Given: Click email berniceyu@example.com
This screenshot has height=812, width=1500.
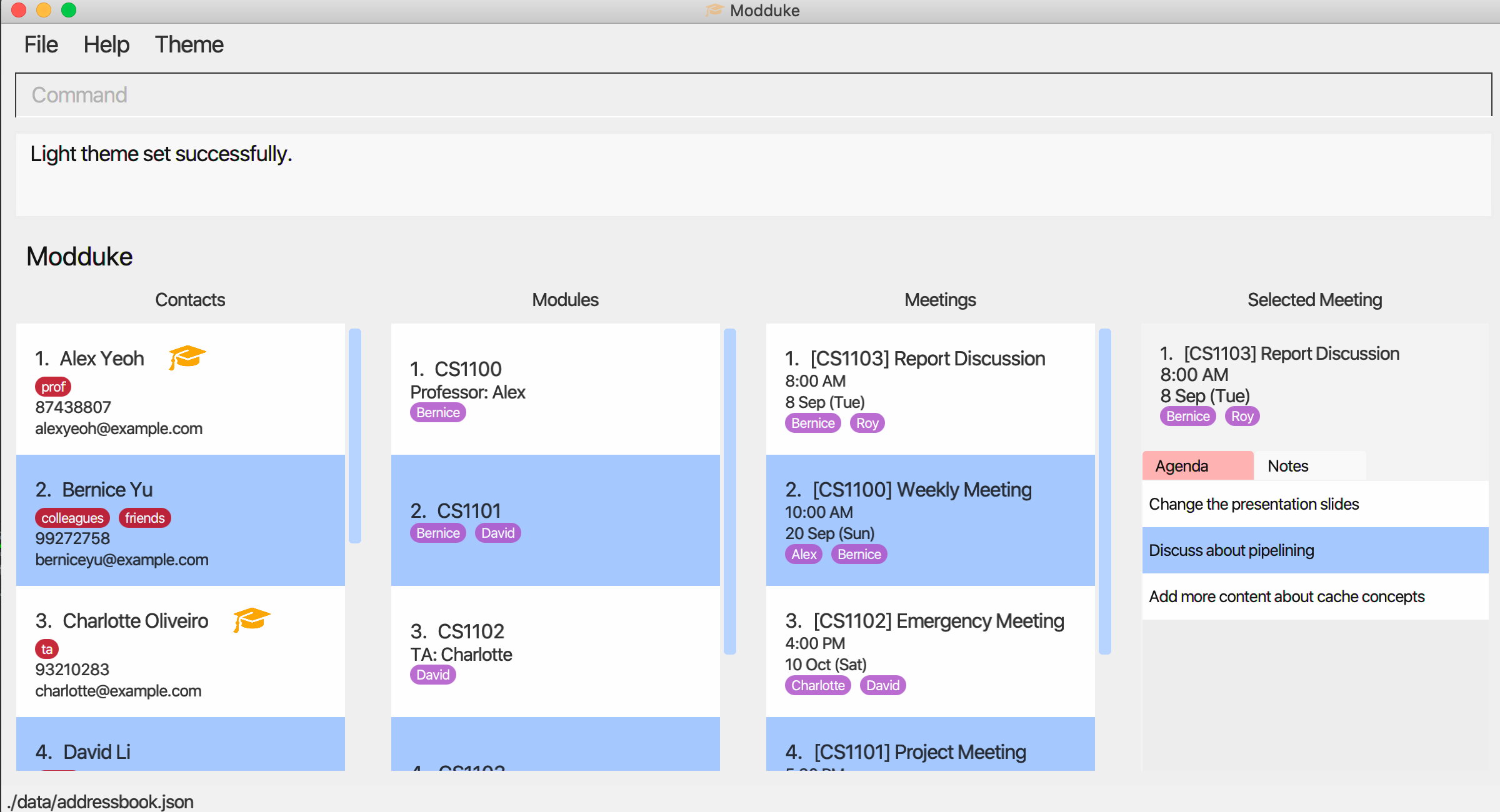Looking at the screenshot, I should 122,560.
